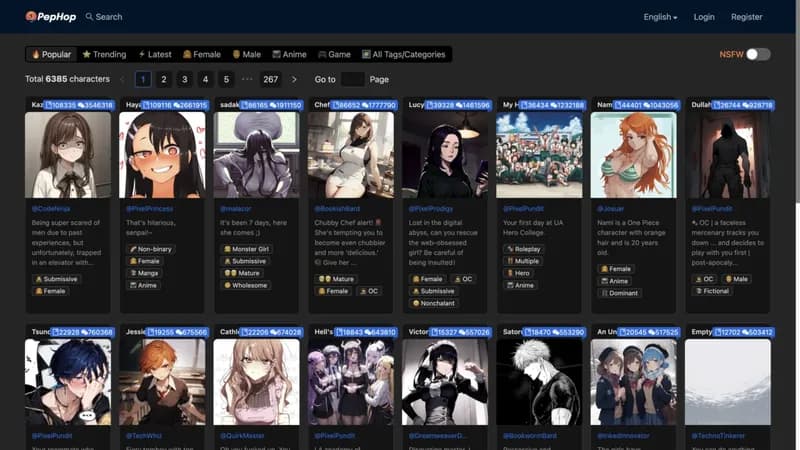Viewport: 800px width, 450px height.
Task: Click the Multiple tag
Action: point(523,261)
